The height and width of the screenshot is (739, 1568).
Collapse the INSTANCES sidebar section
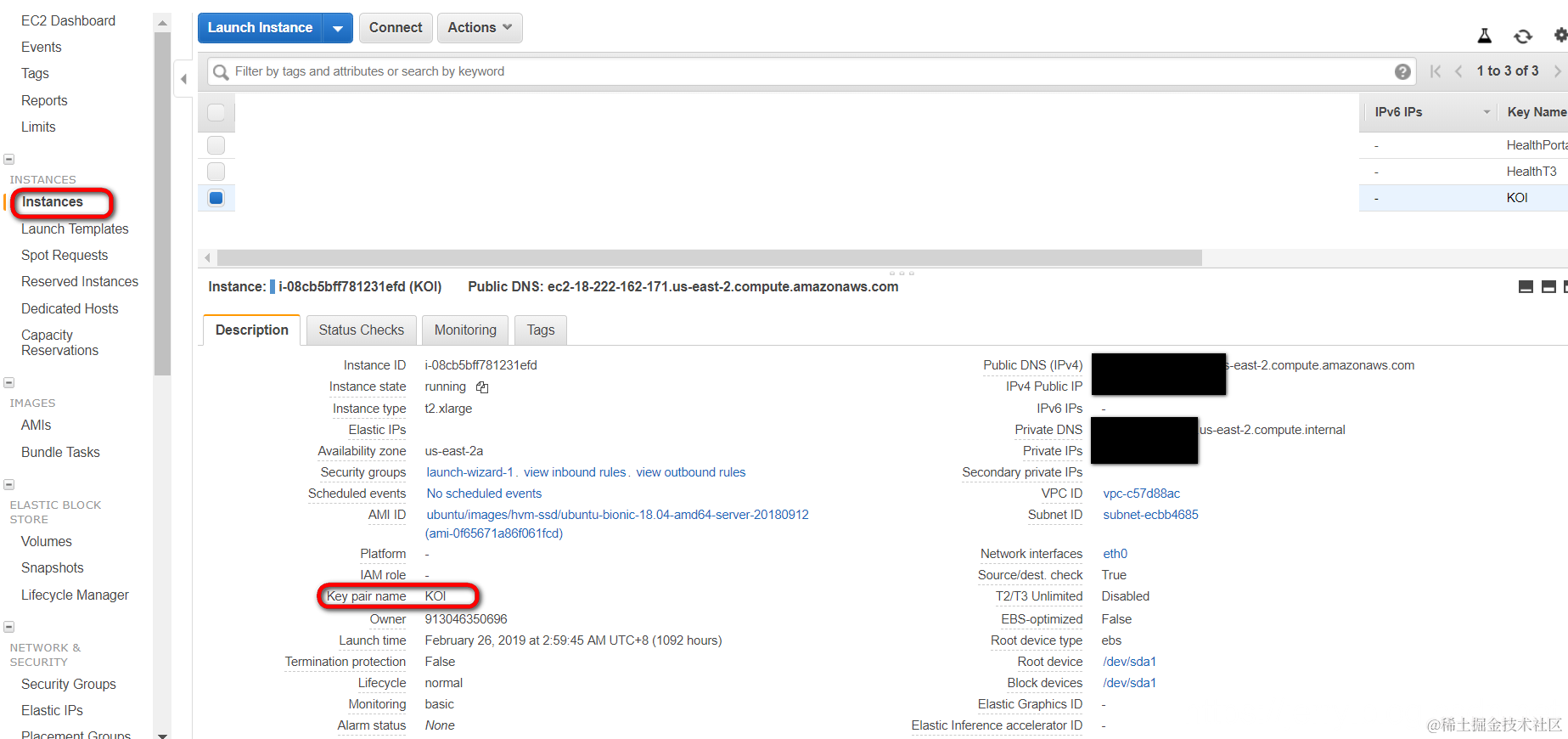pyautogui.click(x=8, y=159)
